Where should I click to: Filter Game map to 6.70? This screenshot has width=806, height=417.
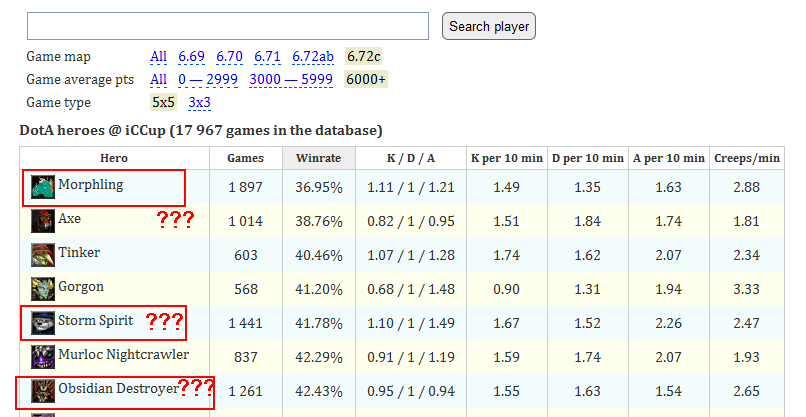[229, 57]
